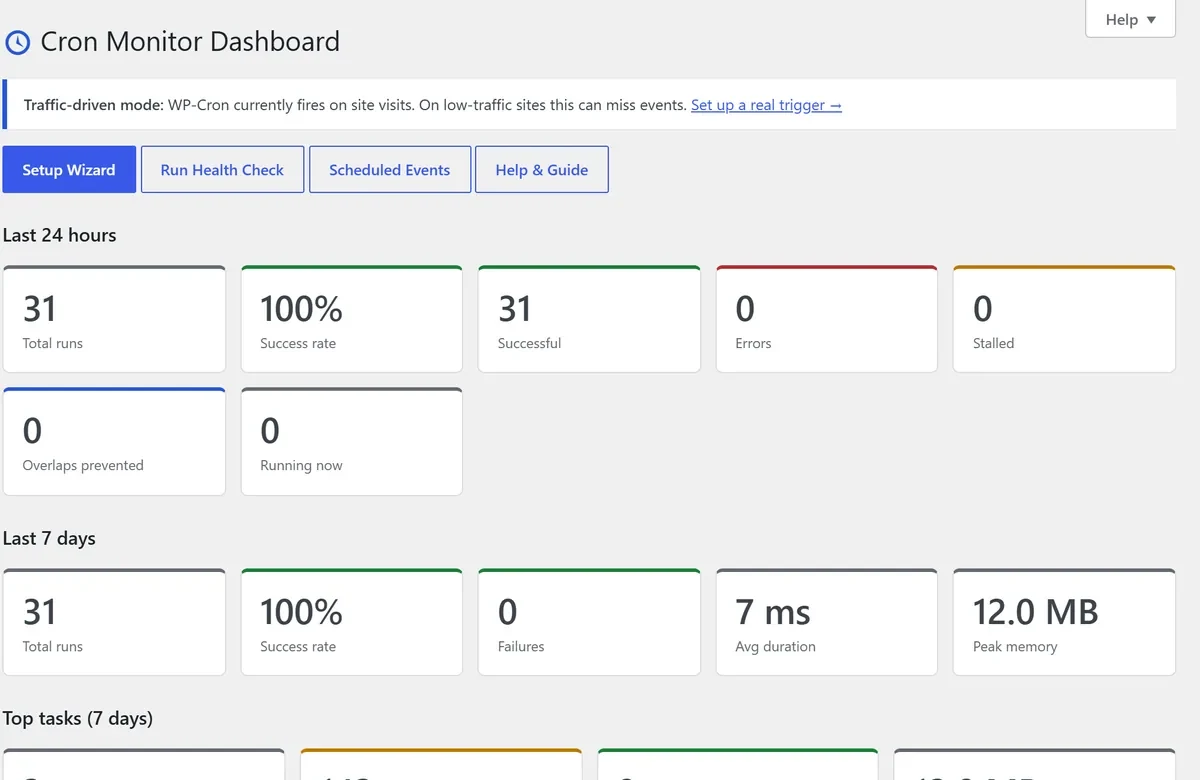Click the Stalled card
The width and height of the screenshot is (1200, 780).
(1064, 319)
